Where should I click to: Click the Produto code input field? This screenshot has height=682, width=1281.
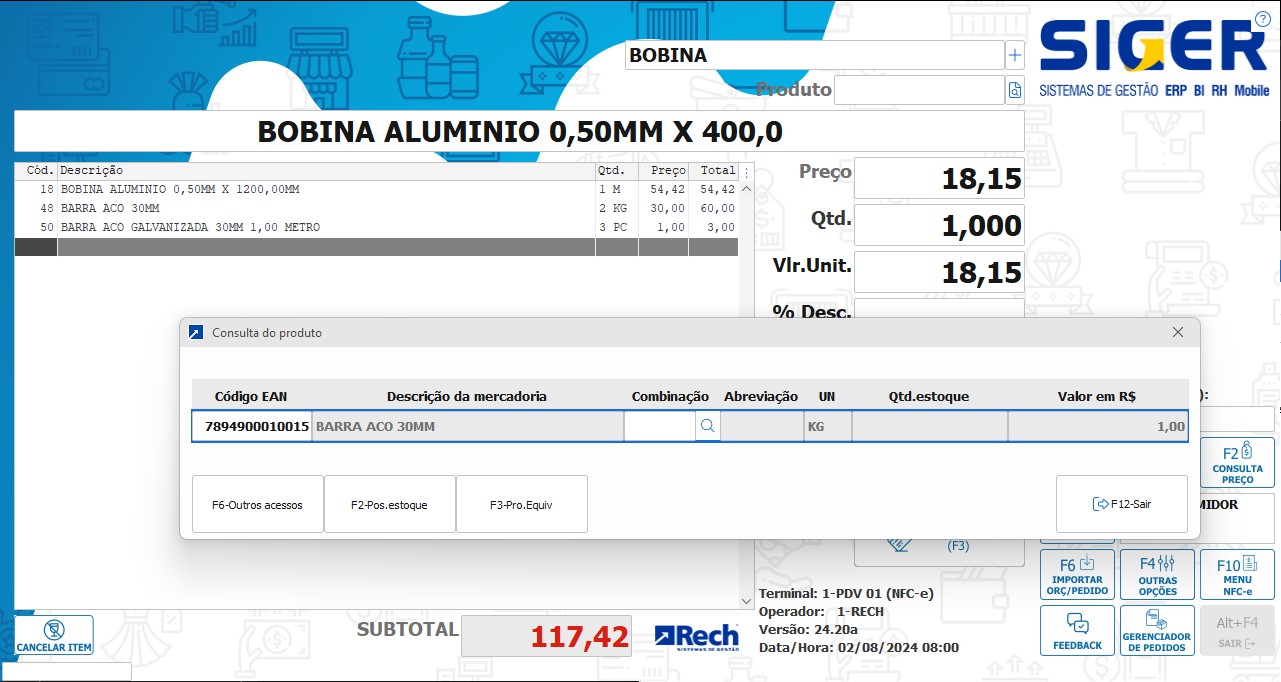coord(919,90)
